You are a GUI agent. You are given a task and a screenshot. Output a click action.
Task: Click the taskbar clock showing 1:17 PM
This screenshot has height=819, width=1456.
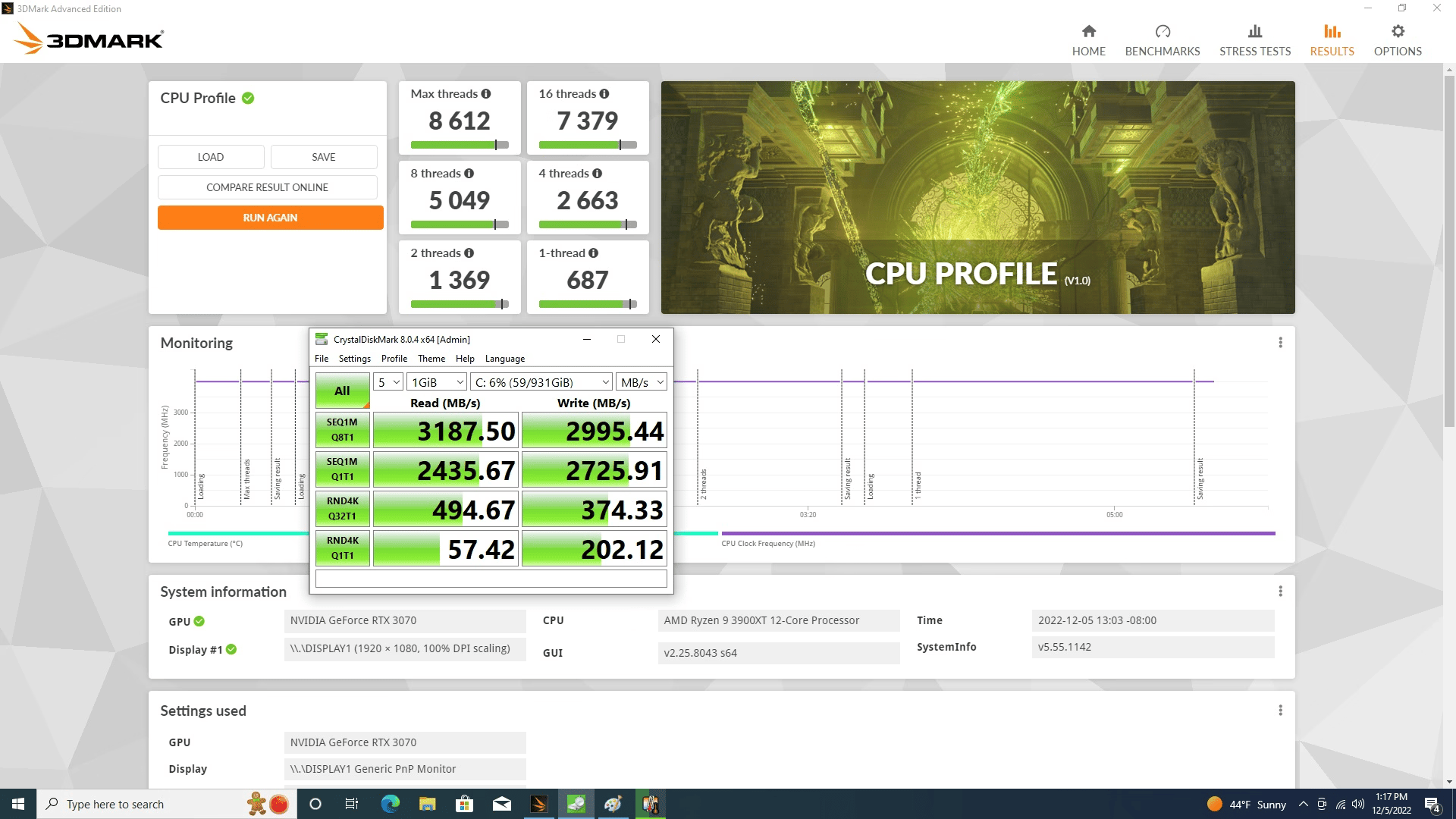pos(1391,804)
